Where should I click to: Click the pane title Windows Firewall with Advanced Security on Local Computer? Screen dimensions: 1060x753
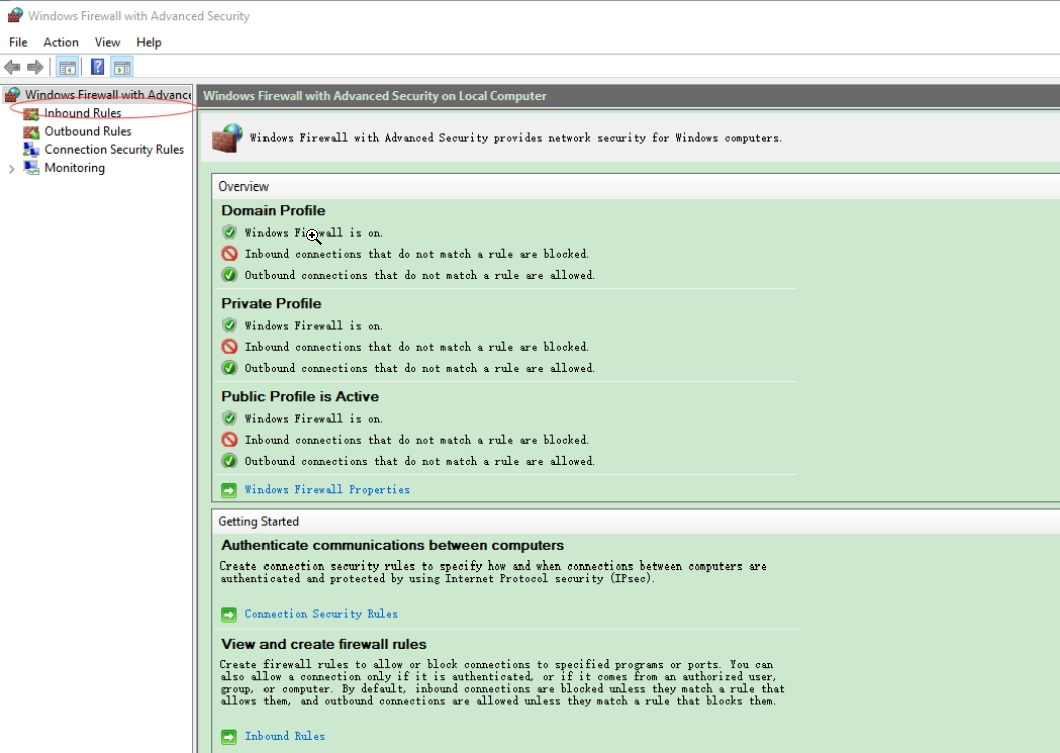tap(375, 96)
